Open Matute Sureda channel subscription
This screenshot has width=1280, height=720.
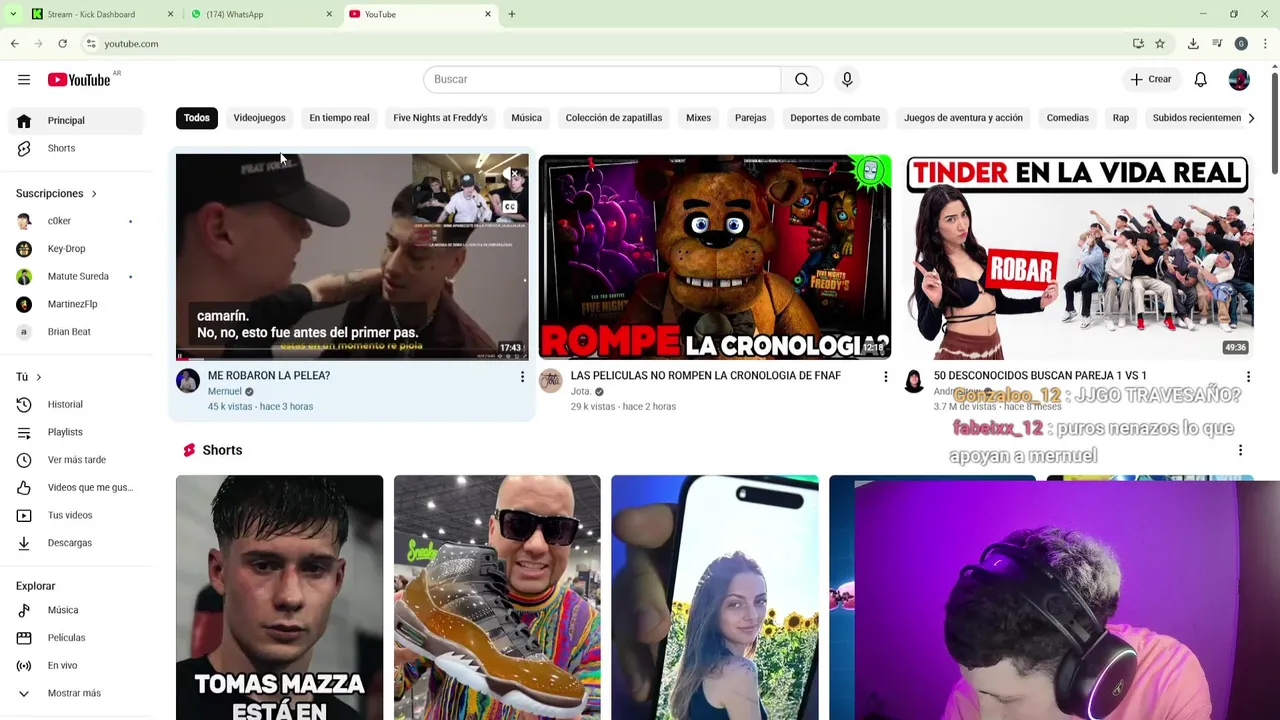78,276
